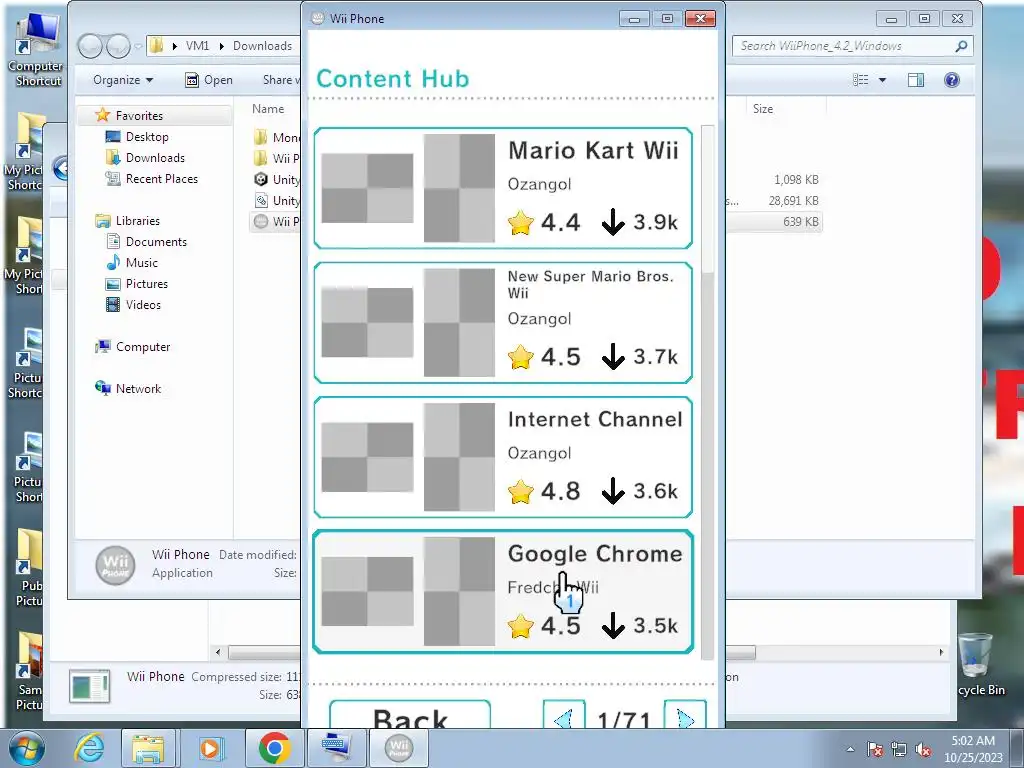
Task: Click the VM1 breadcrumb in address bar
Action: [197, 46]
